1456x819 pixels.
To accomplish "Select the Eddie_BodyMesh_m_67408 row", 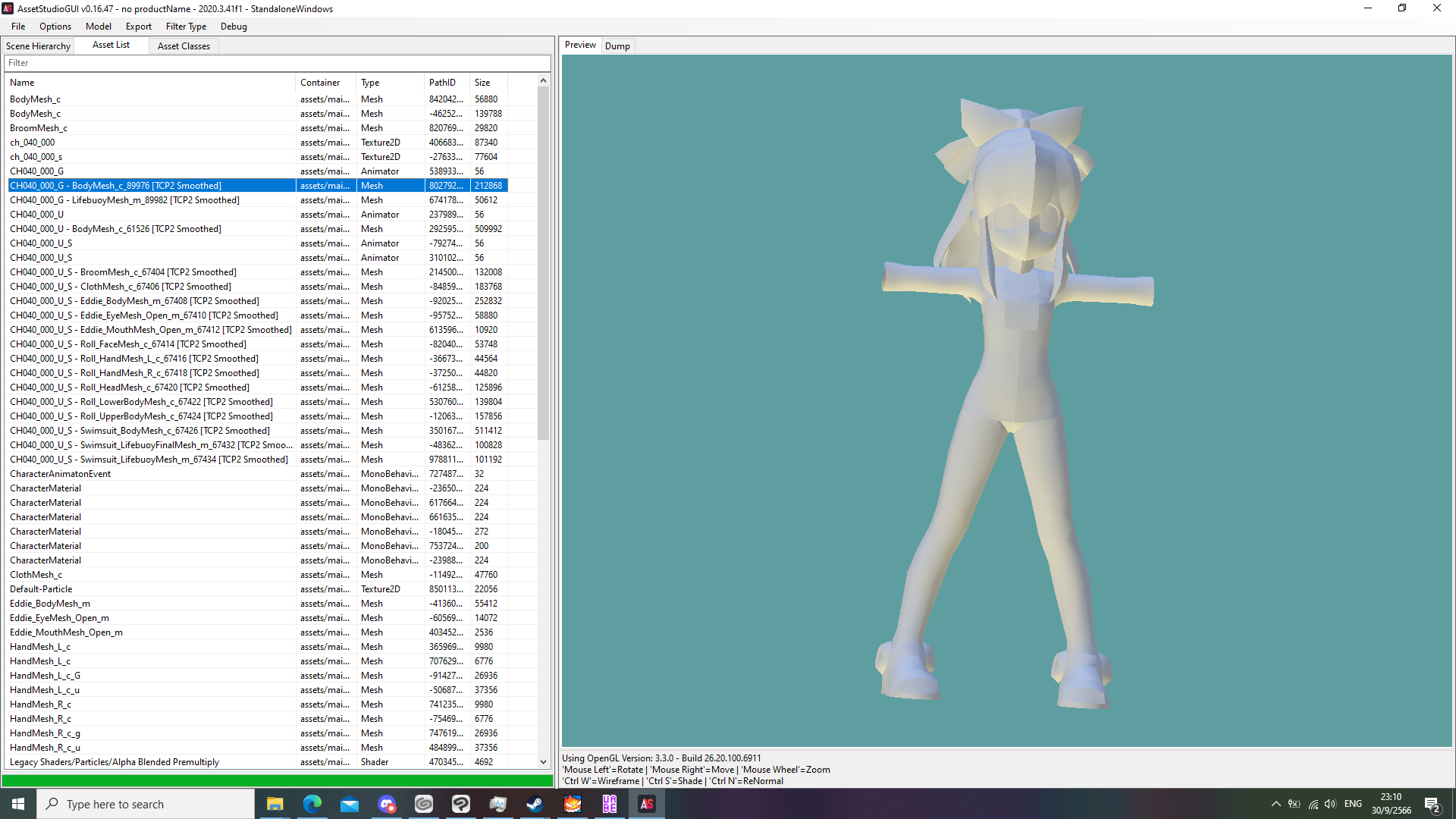I will click(x=258, y=301).
